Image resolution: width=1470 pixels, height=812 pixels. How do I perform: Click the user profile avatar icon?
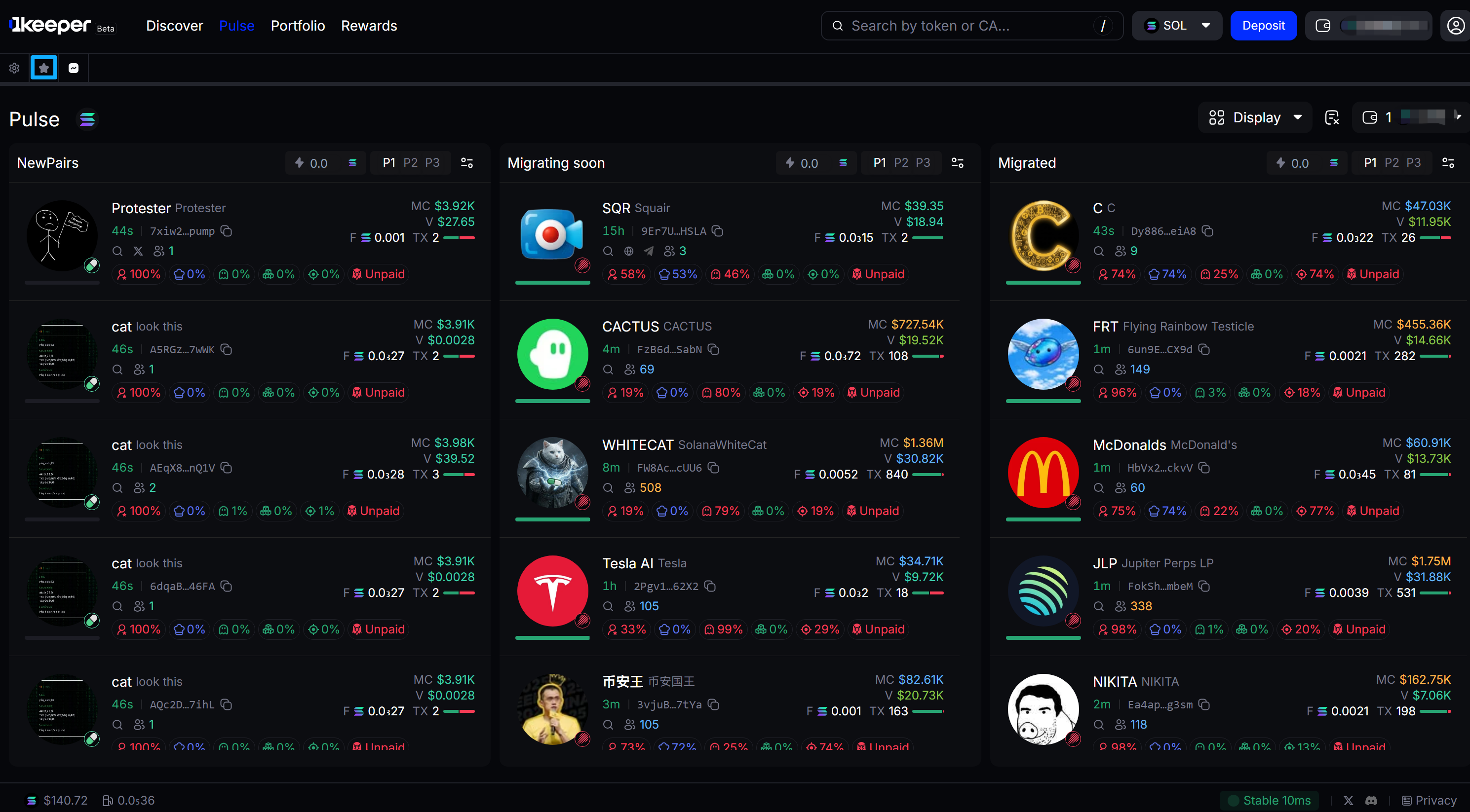1455,26
